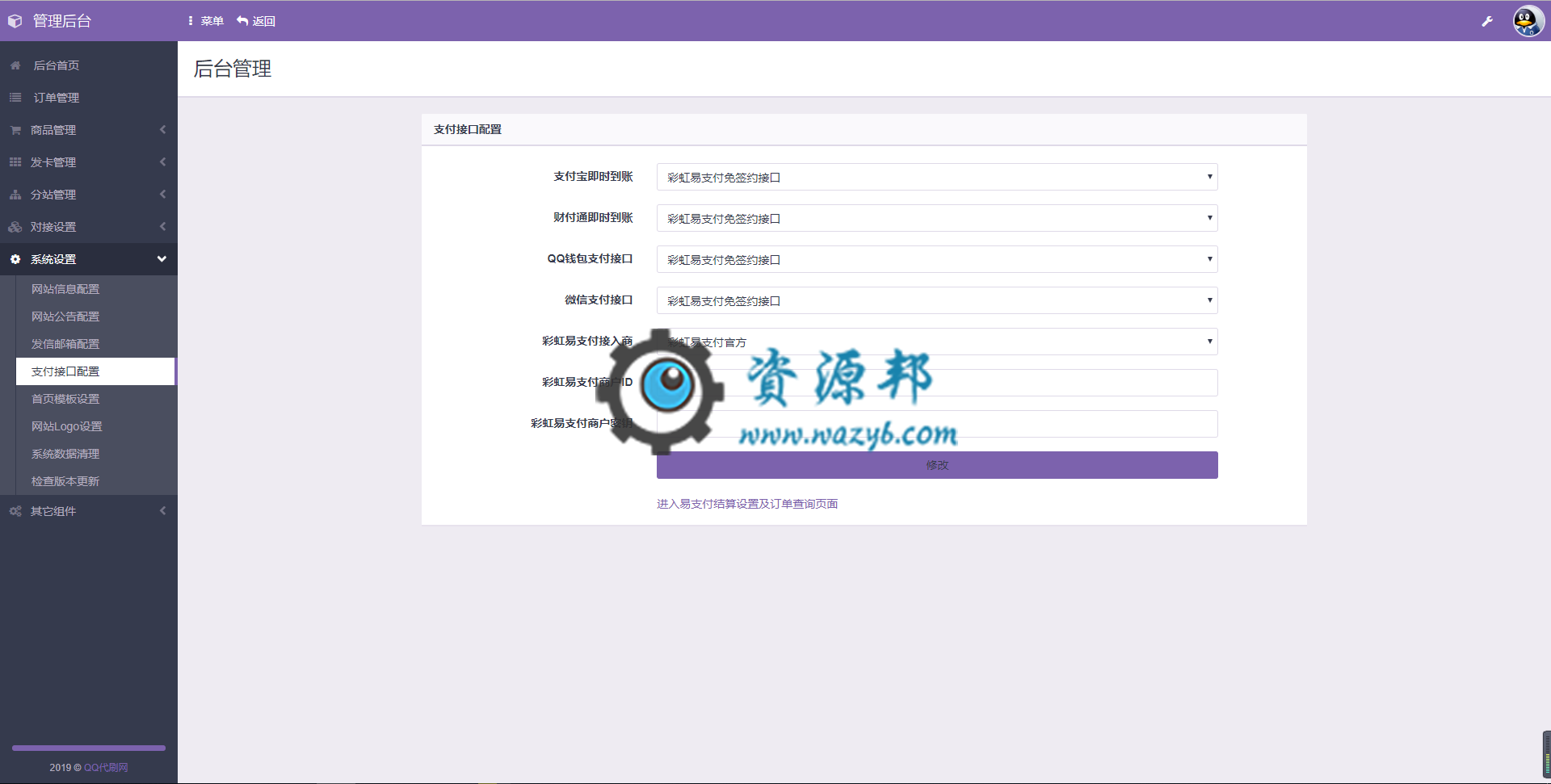Image resolution: width=1551 pixels, height=784 pixels.
Task: Open 进入易支付结算设置及订单查询页面 link
Action: pos(747,504)
